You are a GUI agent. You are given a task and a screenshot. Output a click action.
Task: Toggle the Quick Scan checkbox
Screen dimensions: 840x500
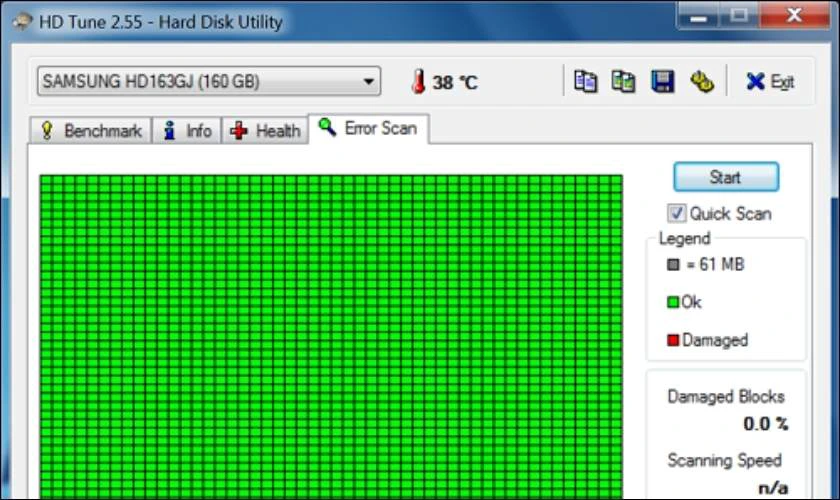pyautogui.click(x=676, y=213)
